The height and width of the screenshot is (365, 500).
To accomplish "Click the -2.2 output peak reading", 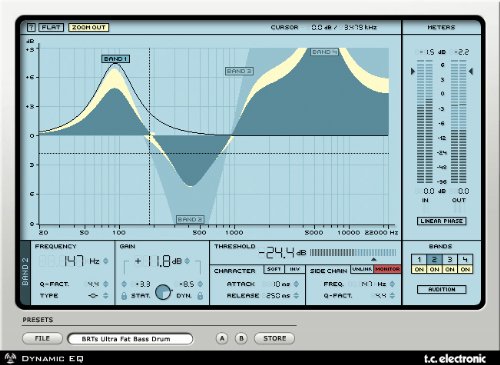I will coord(461,52).
